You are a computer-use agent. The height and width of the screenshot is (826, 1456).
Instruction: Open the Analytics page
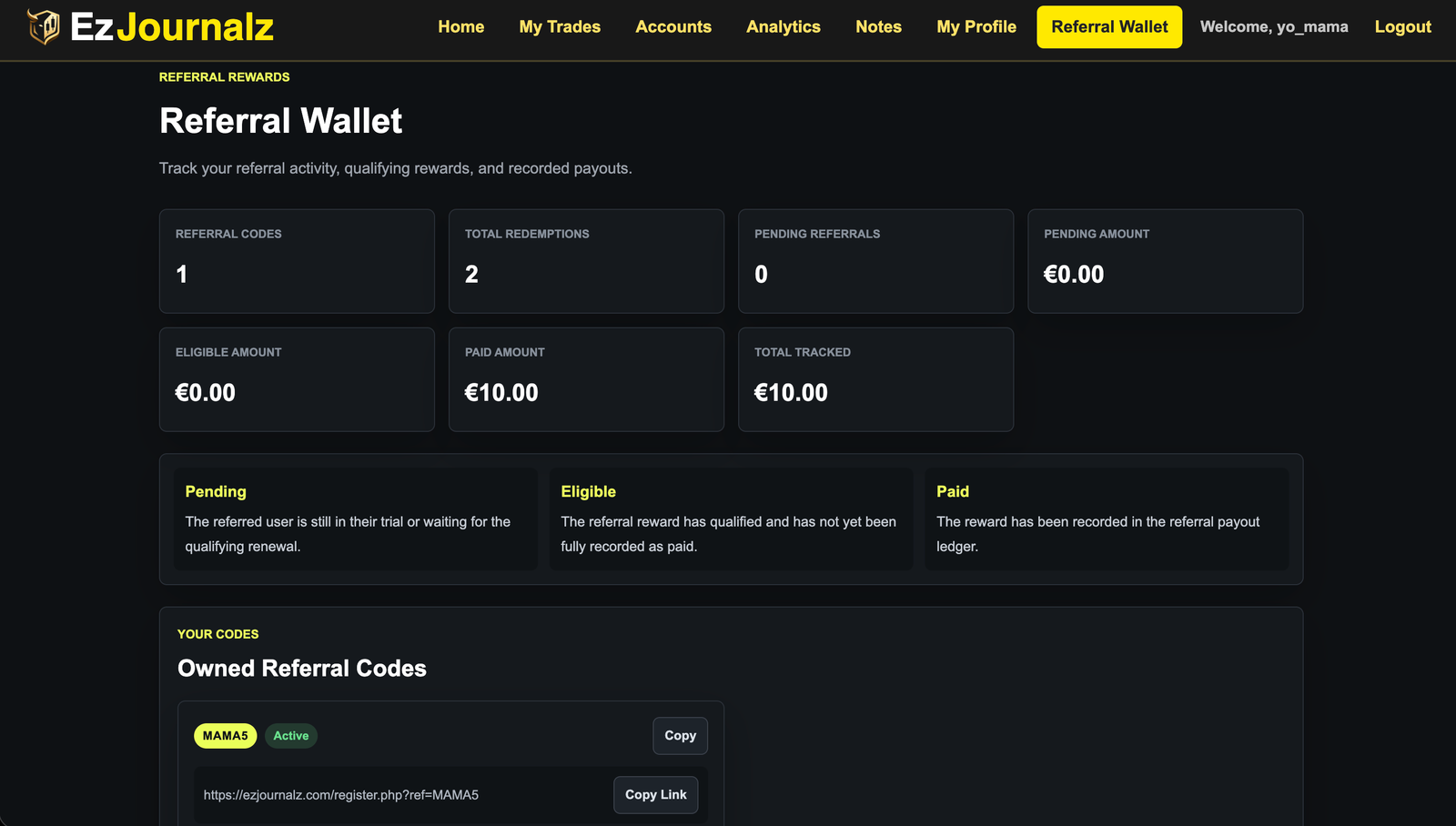784,27
